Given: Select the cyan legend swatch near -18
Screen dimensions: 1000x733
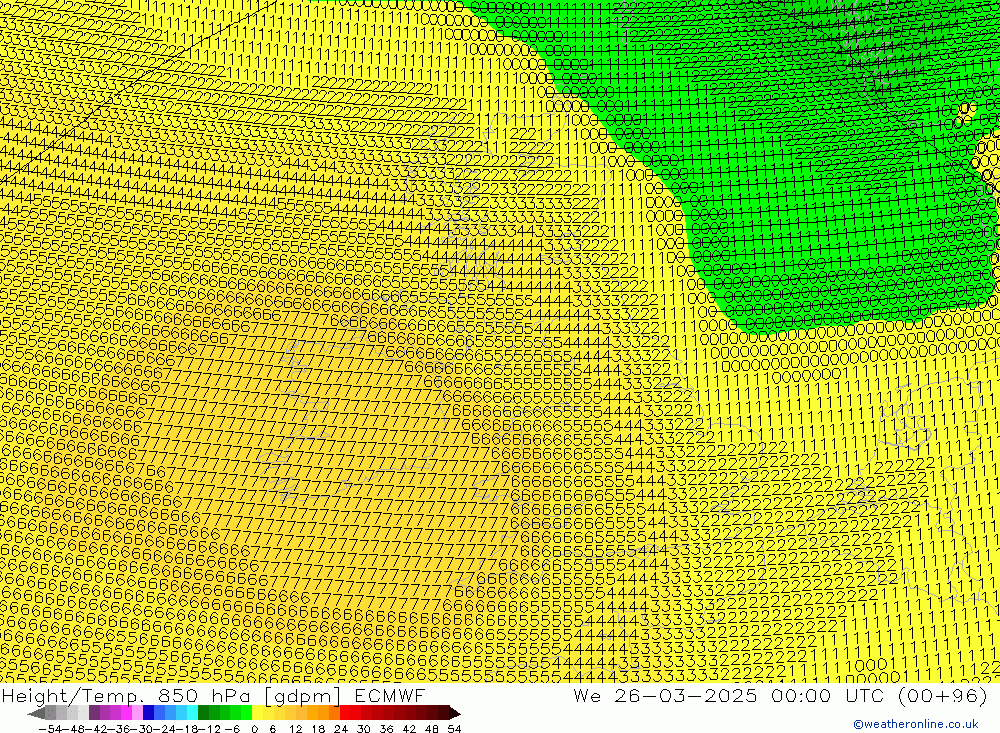Looking at the screenshot, I should point(192,713).
